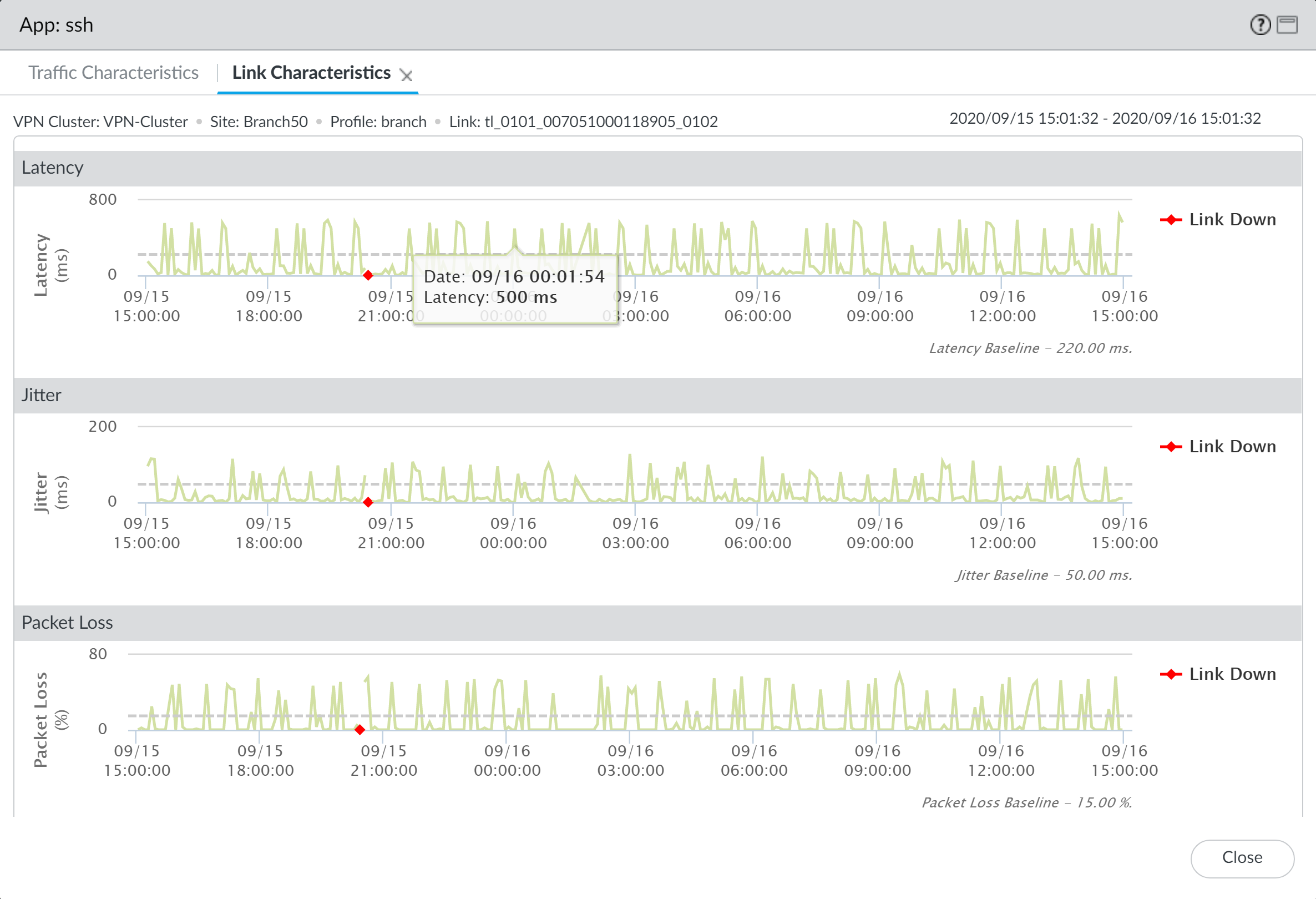Click the Latency Baseline 220.00 ms label
This screenshot has width=1316, height=899.
point(1030,348)
